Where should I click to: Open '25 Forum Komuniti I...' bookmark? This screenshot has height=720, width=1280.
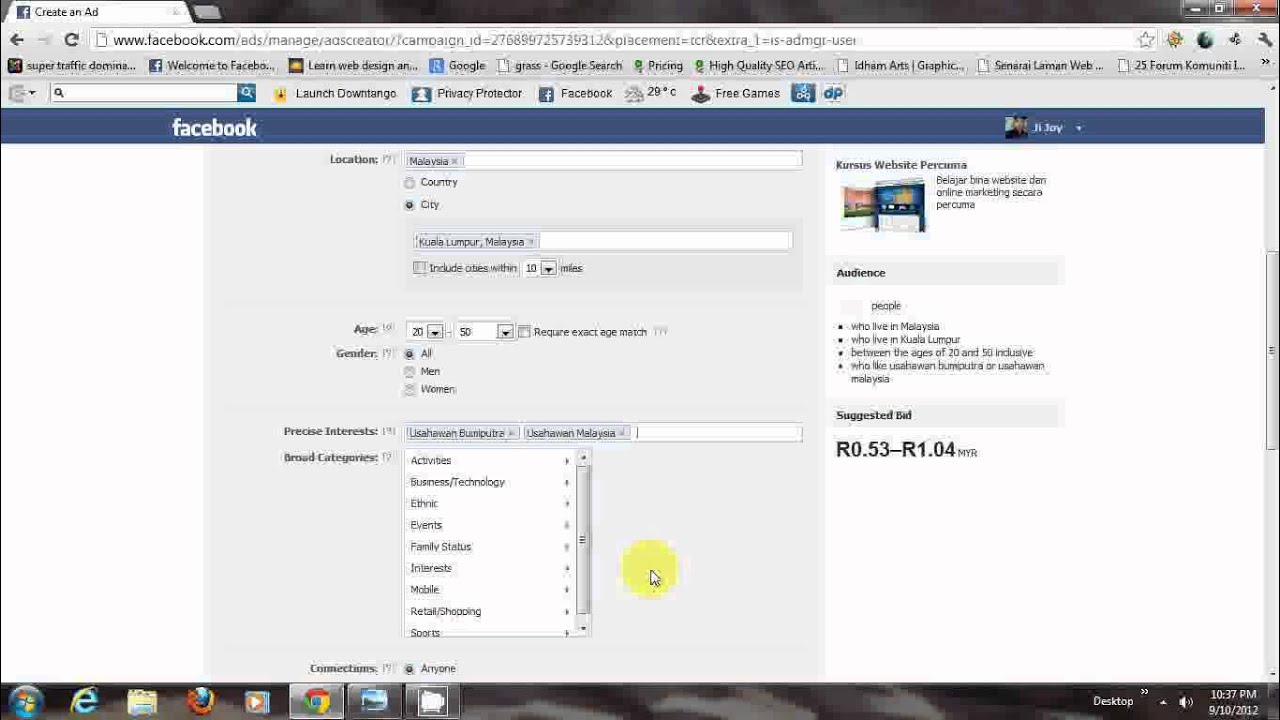coord(1181,66)
